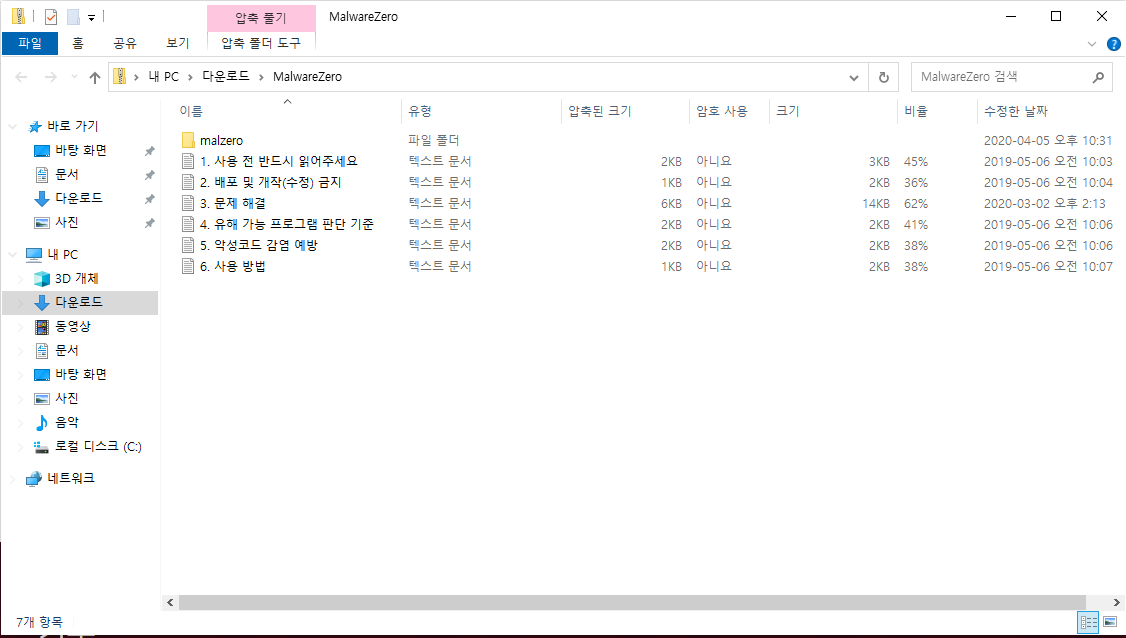Viewport: 1126px width, 638px height.
Task: Select file icon of '4. 유해 가능 프로그램 판단 기준'
Action: click(188, 224)
